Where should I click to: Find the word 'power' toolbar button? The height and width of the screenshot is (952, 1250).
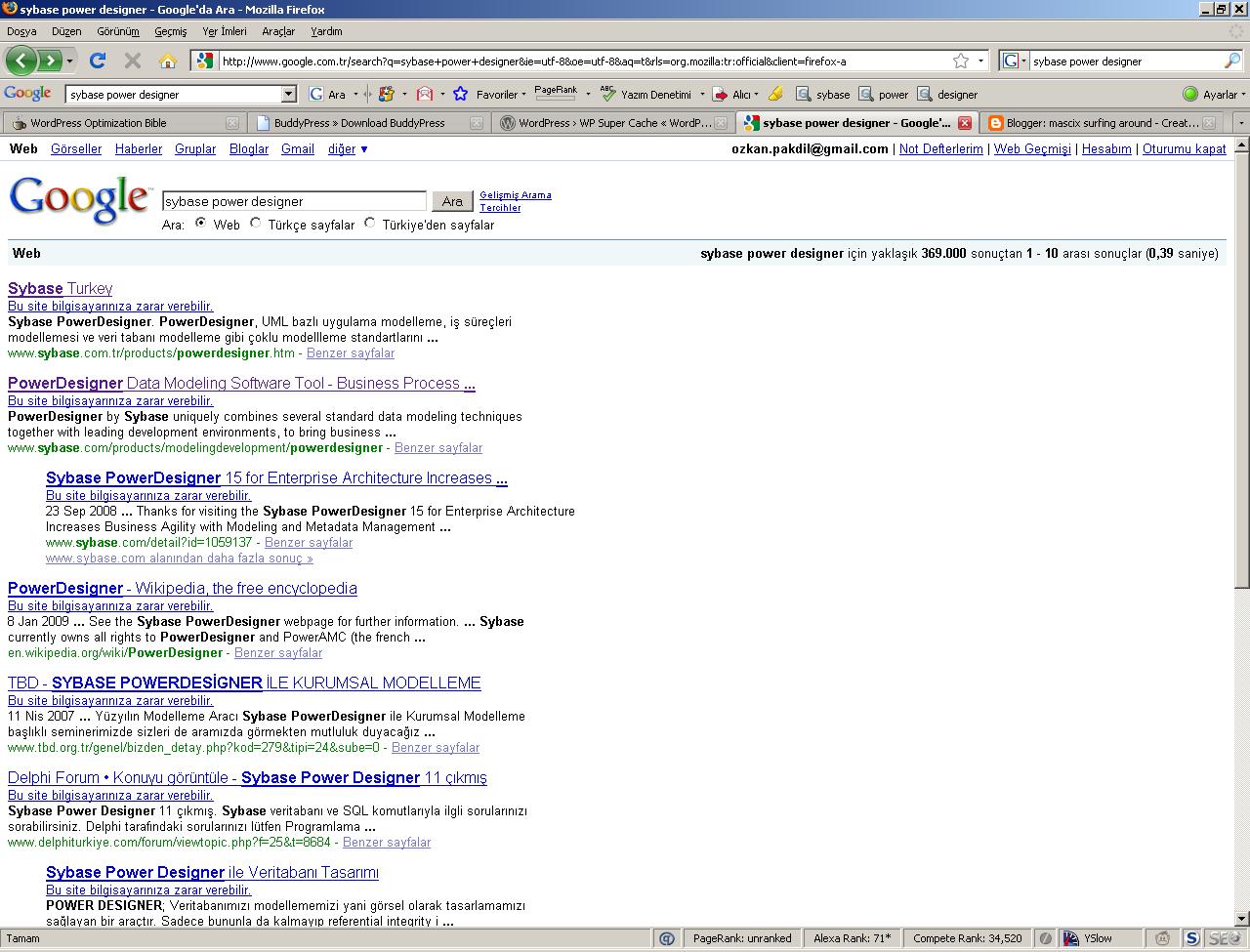point(884,95)
